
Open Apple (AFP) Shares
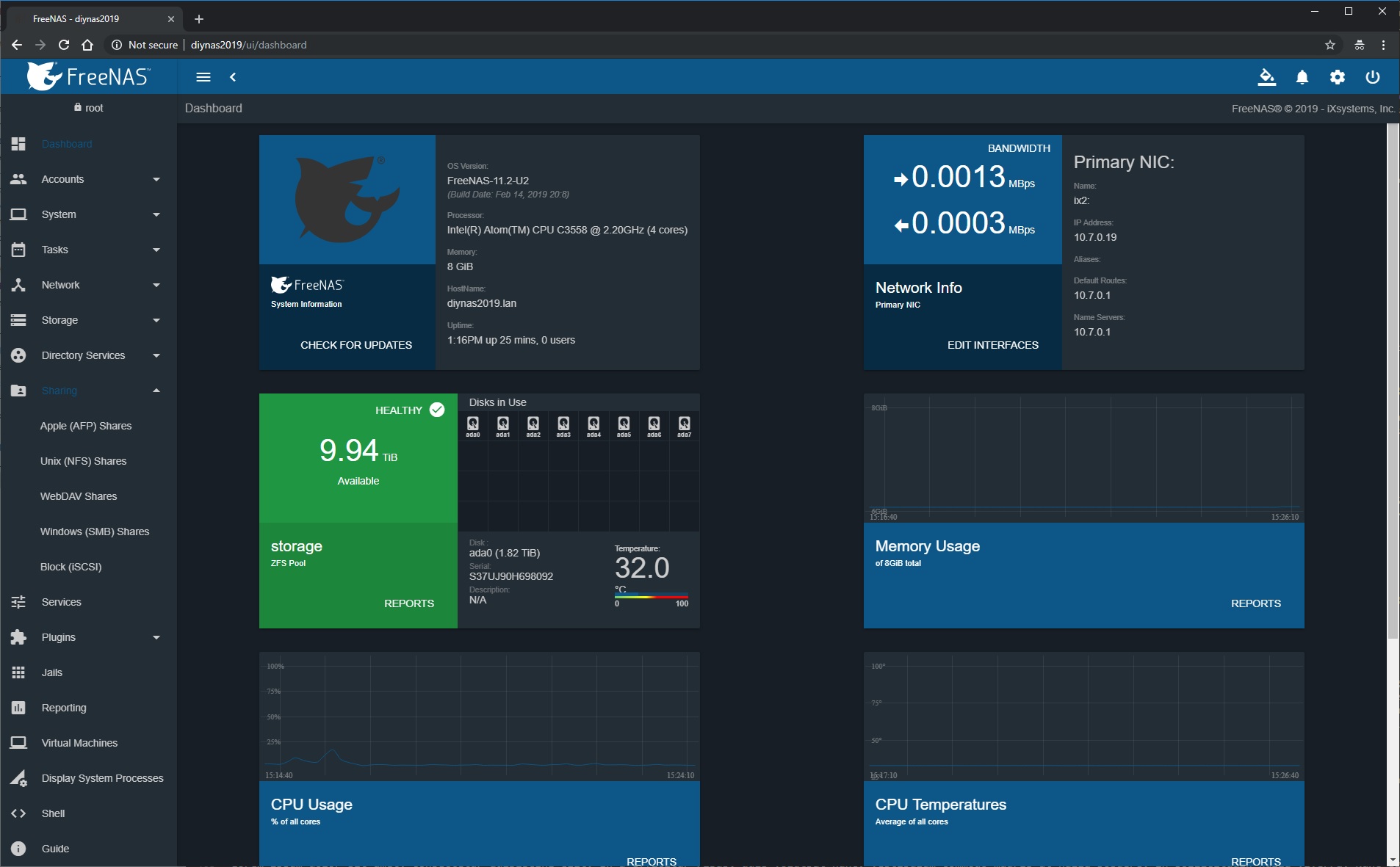tap(86, 426)
